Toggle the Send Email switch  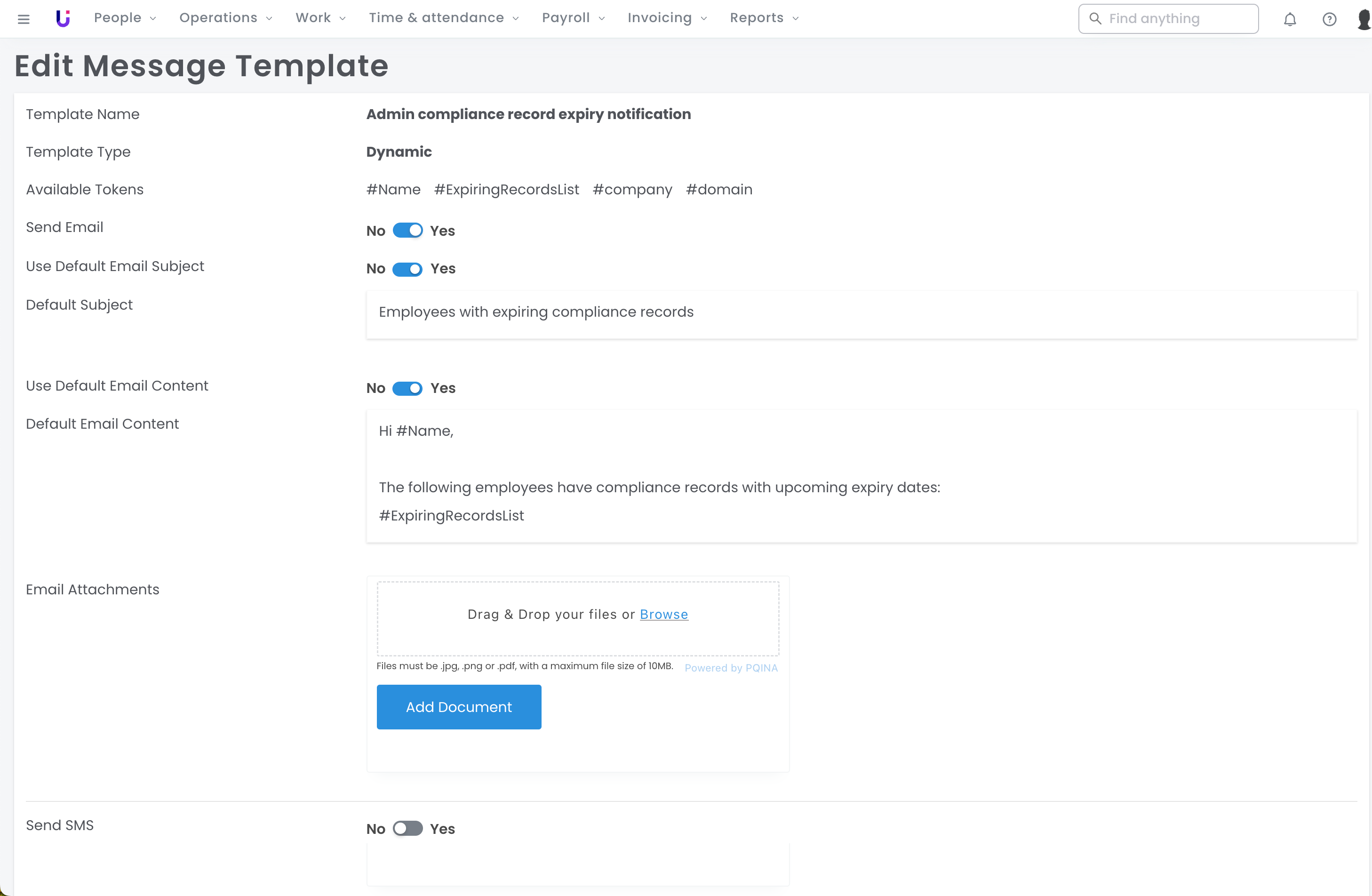pyautogui.click(x=407, y=231)
